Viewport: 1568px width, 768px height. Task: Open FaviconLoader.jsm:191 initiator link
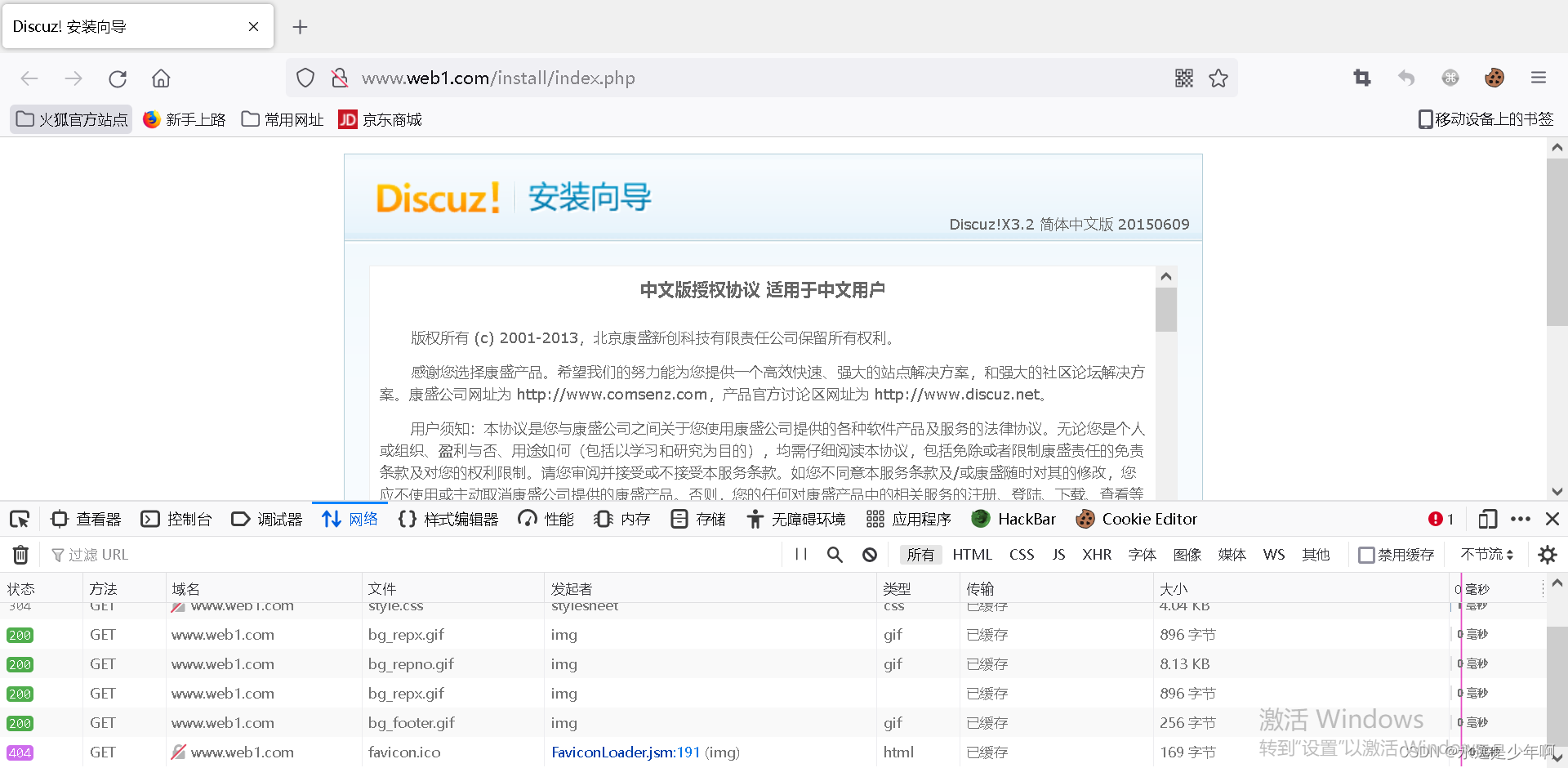tap(626, 752)
